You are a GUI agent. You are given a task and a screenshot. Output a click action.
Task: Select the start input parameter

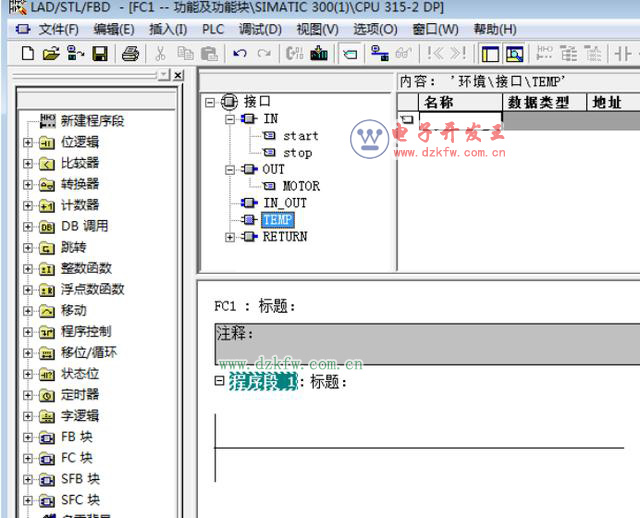(x=300, y=136)
